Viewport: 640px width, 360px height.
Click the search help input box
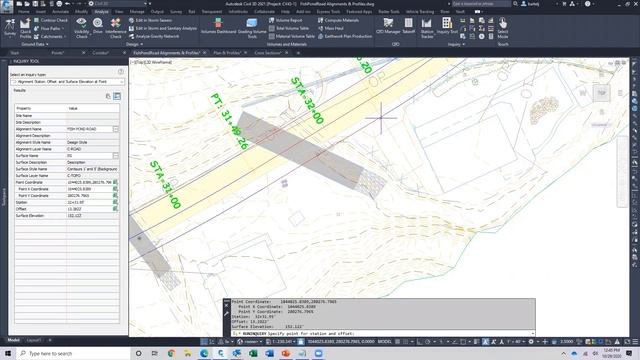click(x=481, y=4)
